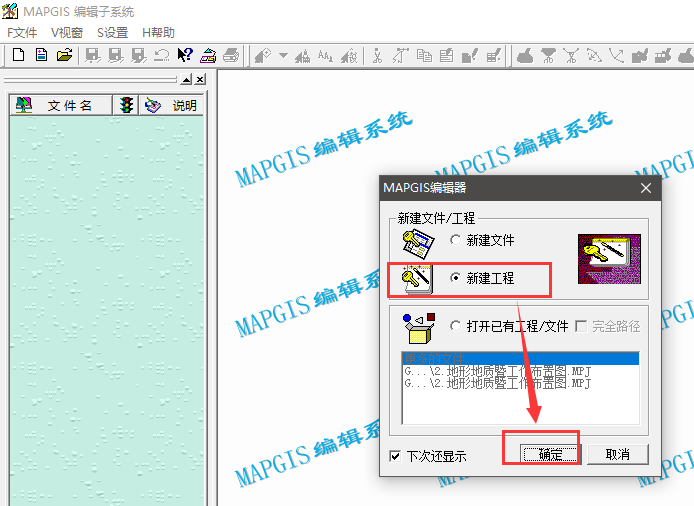This screenshot has height=506, width=694.
Task: Select the AA text annotation tool
Action: 325,56
